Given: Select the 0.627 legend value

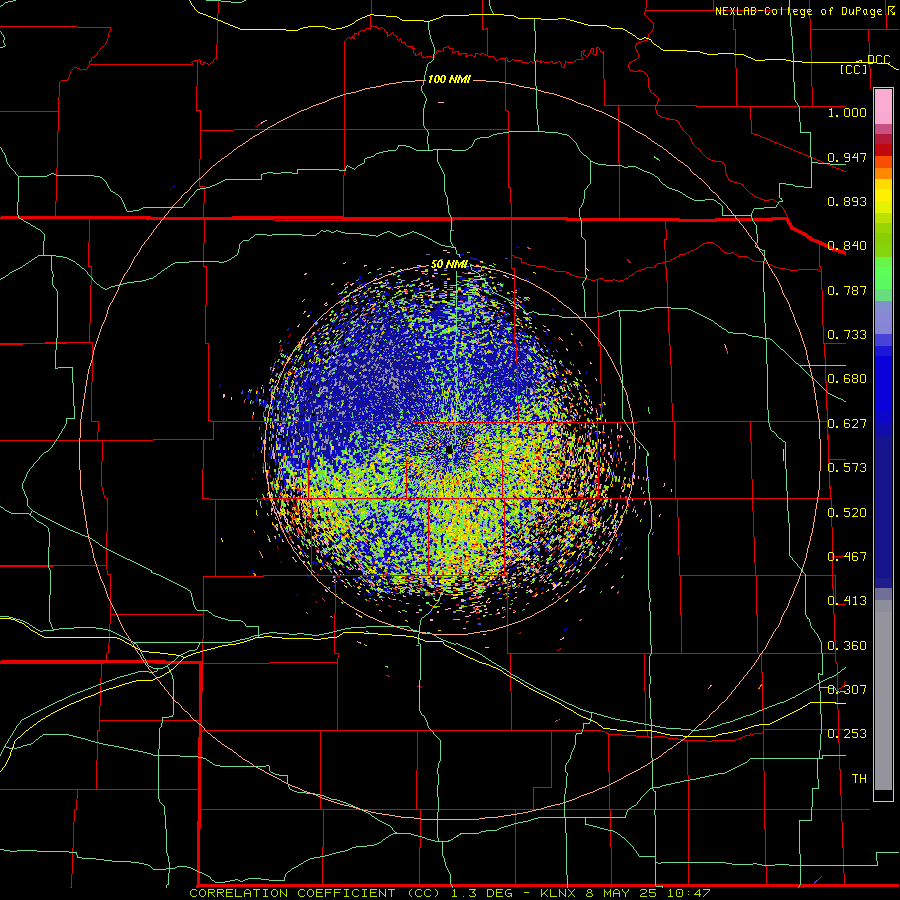Looking at the screenshot, I should [847, 424].
